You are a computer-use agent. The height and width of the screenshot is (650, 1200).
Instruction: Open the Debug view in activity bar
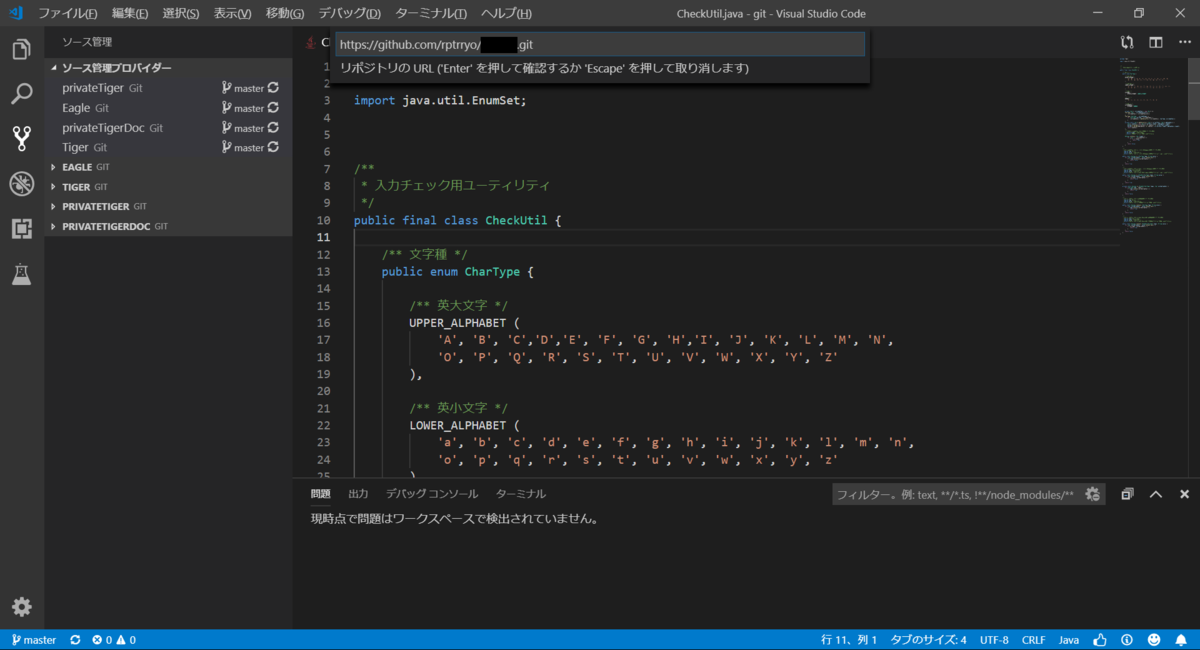(21, 183)
